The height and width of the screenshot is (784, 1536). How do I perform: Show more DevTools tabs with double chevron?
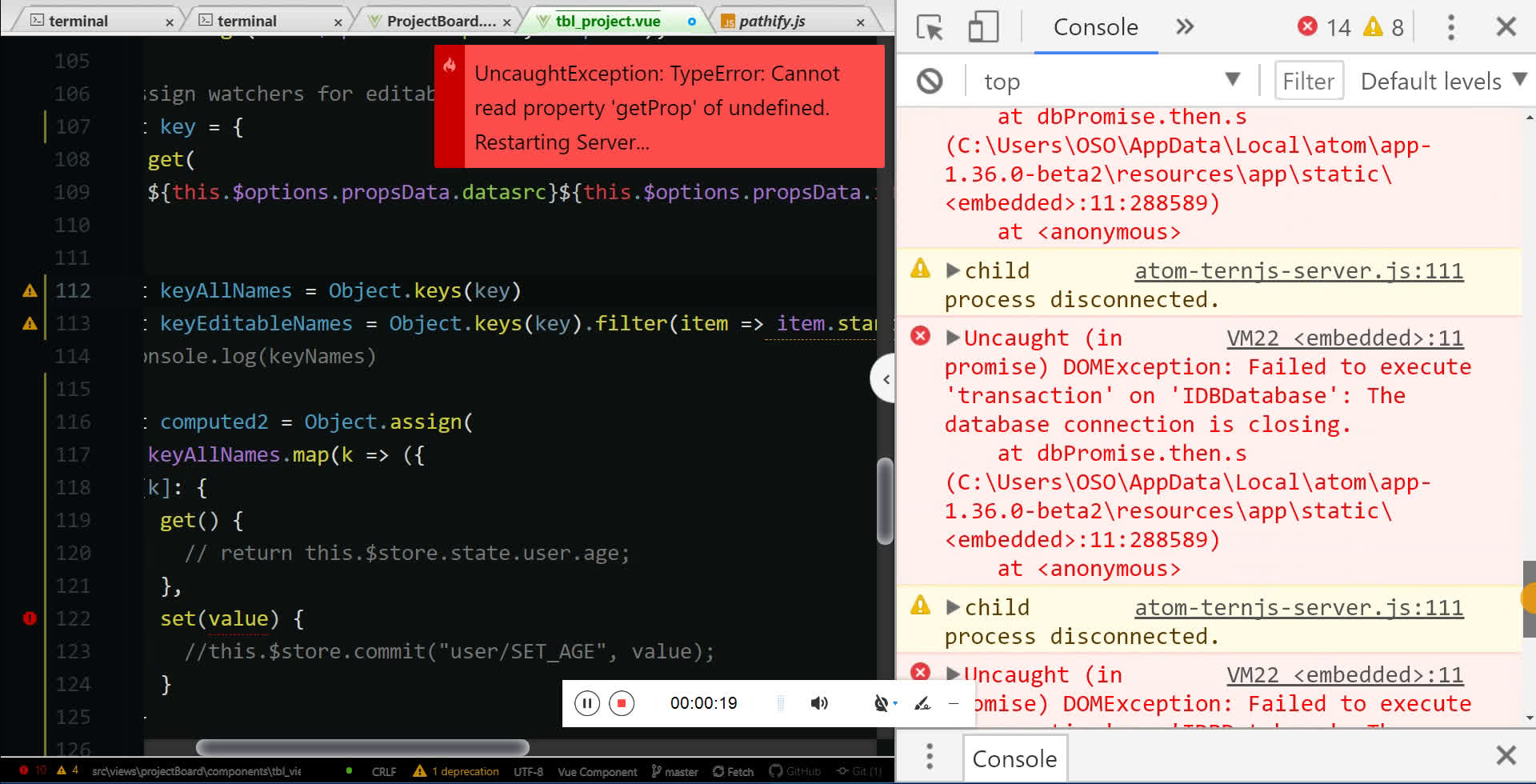click(x=1185, y=27)
